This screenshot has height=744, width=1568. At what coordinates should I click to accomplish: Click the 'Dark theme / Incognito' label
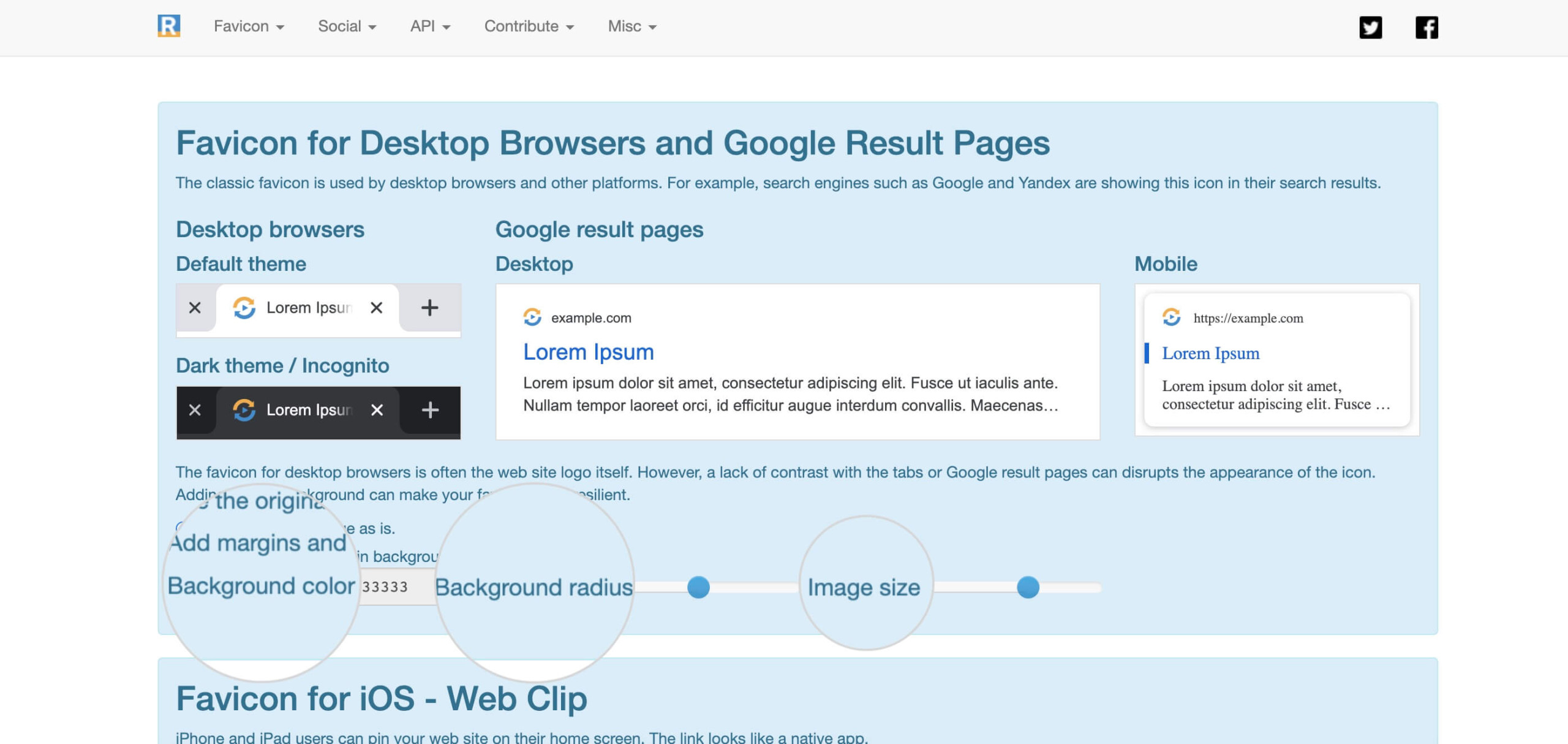click(x=282, y=366)
